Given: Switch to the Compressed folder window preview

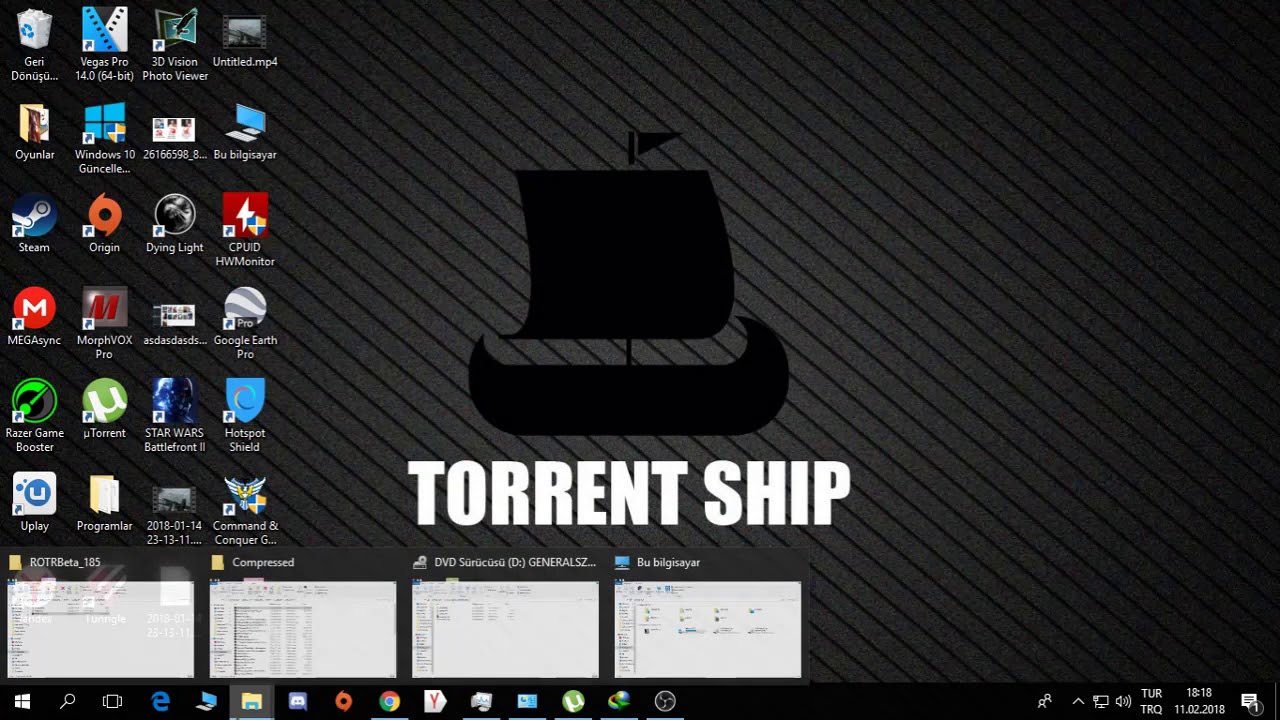Looking at the screenshot, I should (x=303, y=617).
